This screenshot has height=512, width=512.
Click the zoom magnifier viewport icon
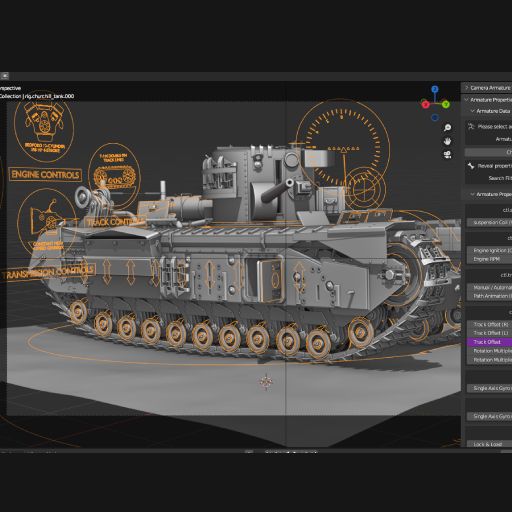447,127
